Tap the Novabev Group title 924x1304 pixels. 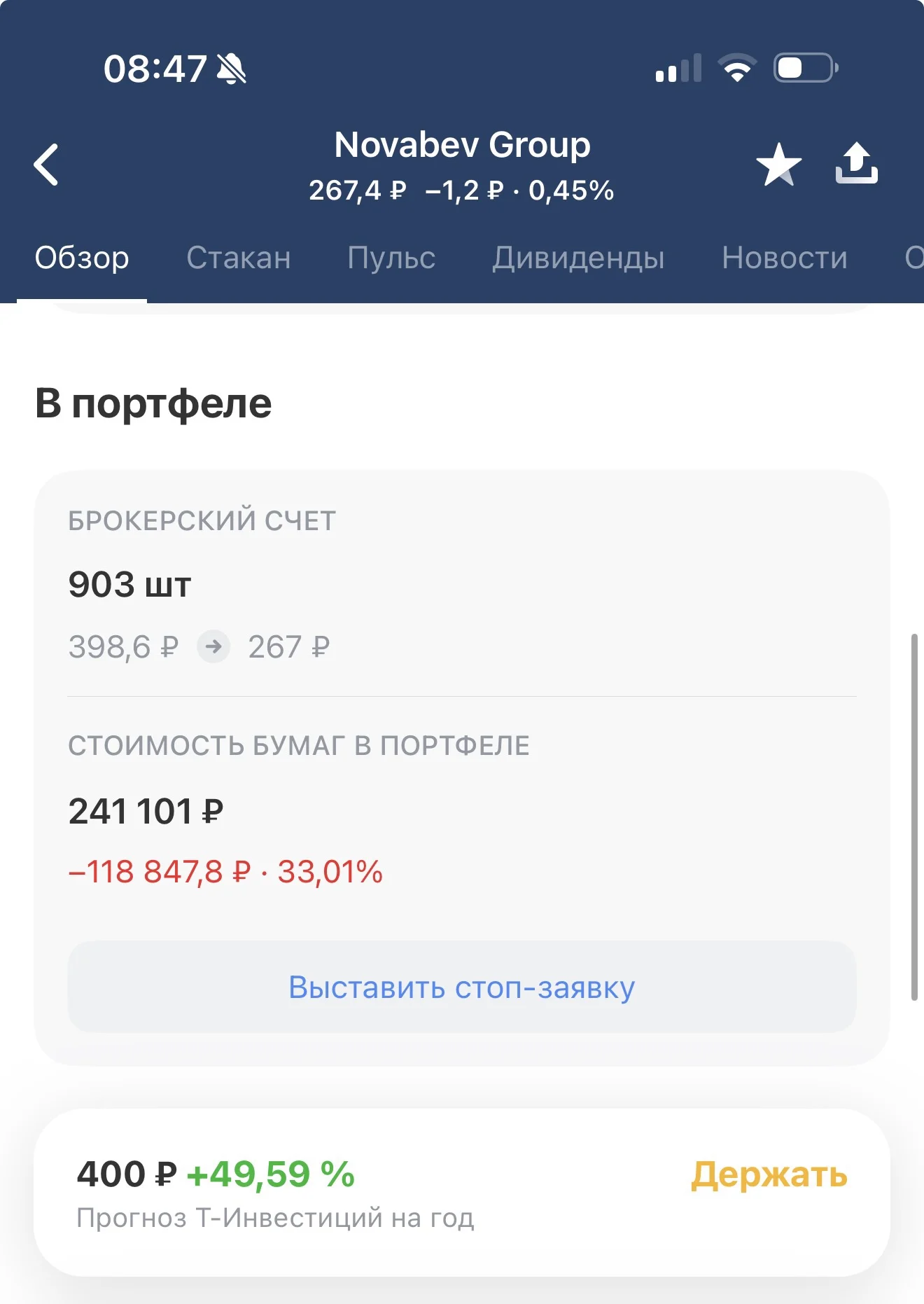coord(462,145)
